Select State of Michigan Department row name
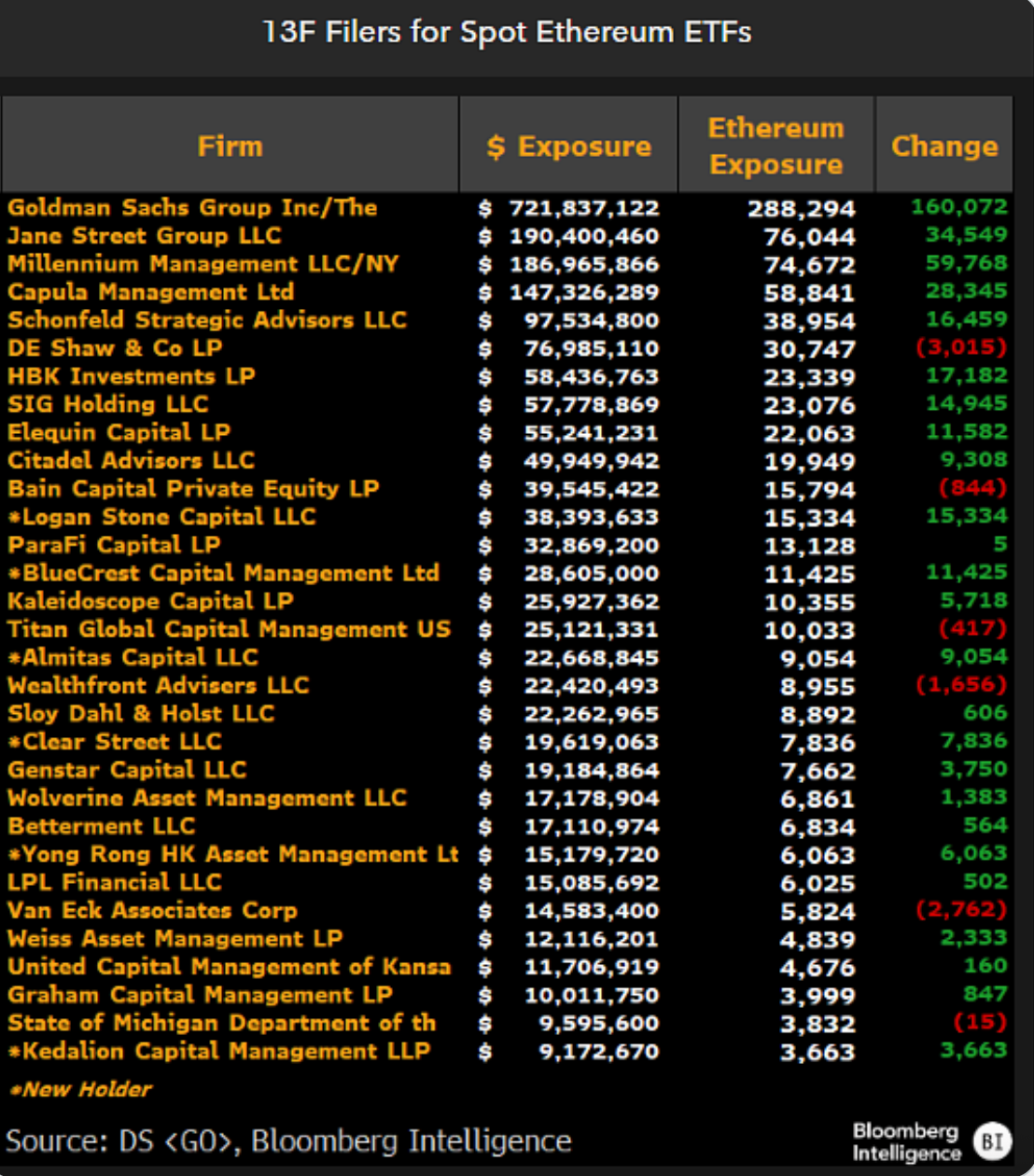Image resolution: width=1034 pixels, height=1176 pixels. (222, 1022)
